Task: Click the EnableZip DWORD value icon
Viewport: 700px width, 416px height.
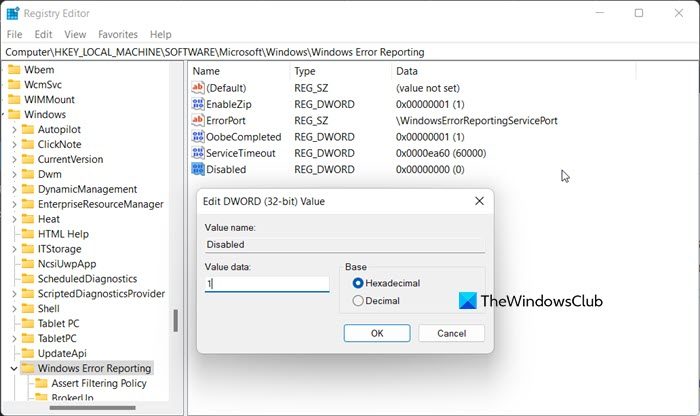Action: 198,104
